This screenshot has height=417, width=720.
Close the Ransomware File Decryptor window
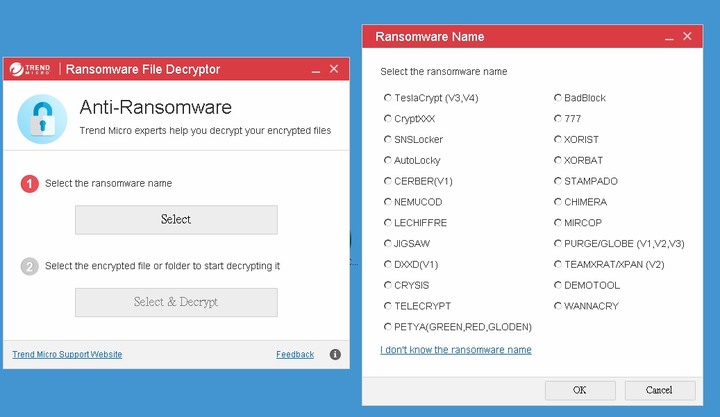334,69
